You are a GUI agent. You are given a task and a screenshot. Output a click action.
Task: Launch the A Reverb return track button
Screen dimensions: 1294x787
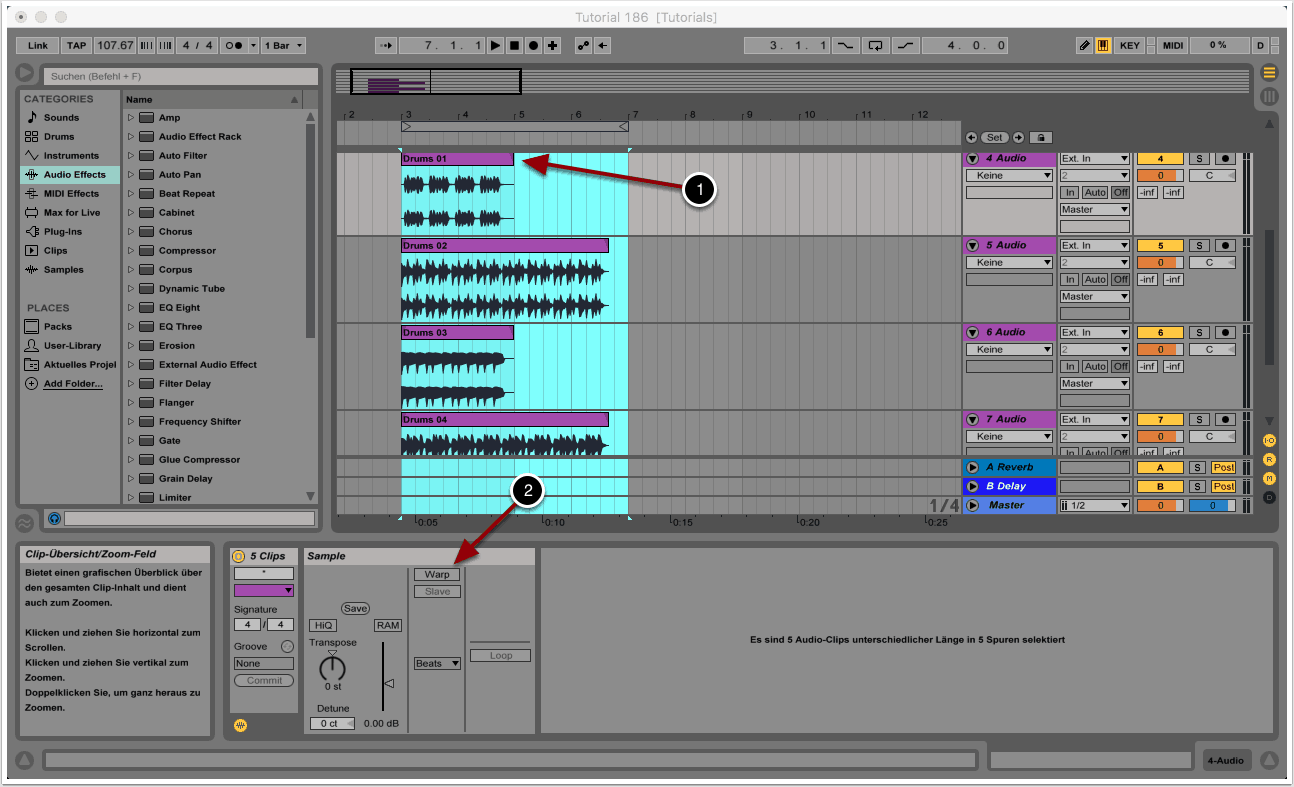(x=972, y=468)
